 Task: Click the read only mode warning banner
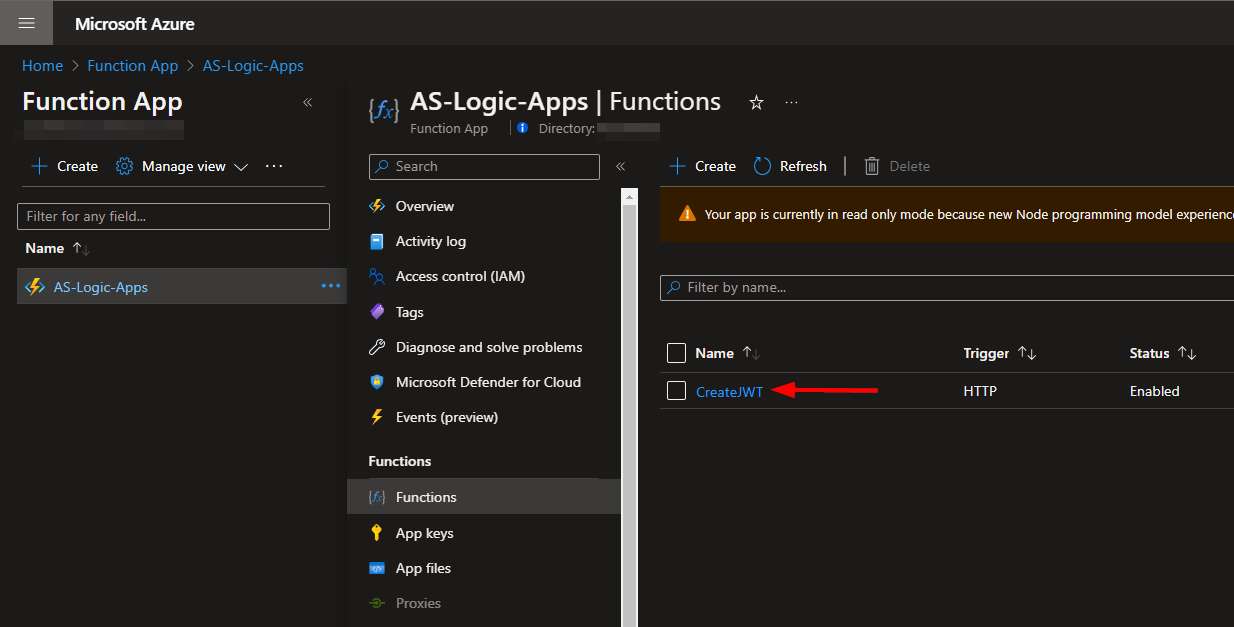tap(947, 214)
